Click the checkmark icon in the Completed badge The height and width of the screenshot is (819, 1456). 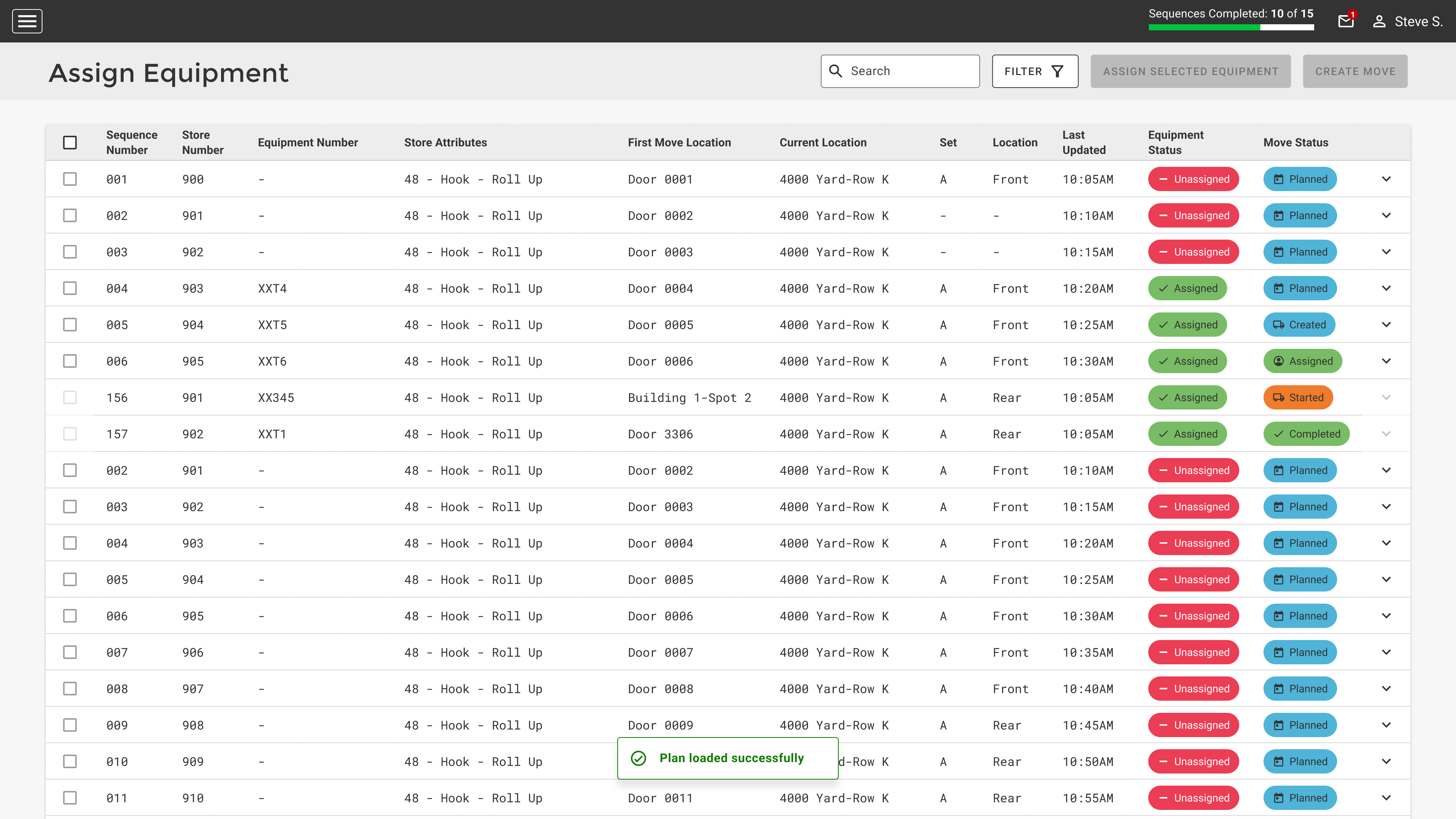[x=1279, y=434]
